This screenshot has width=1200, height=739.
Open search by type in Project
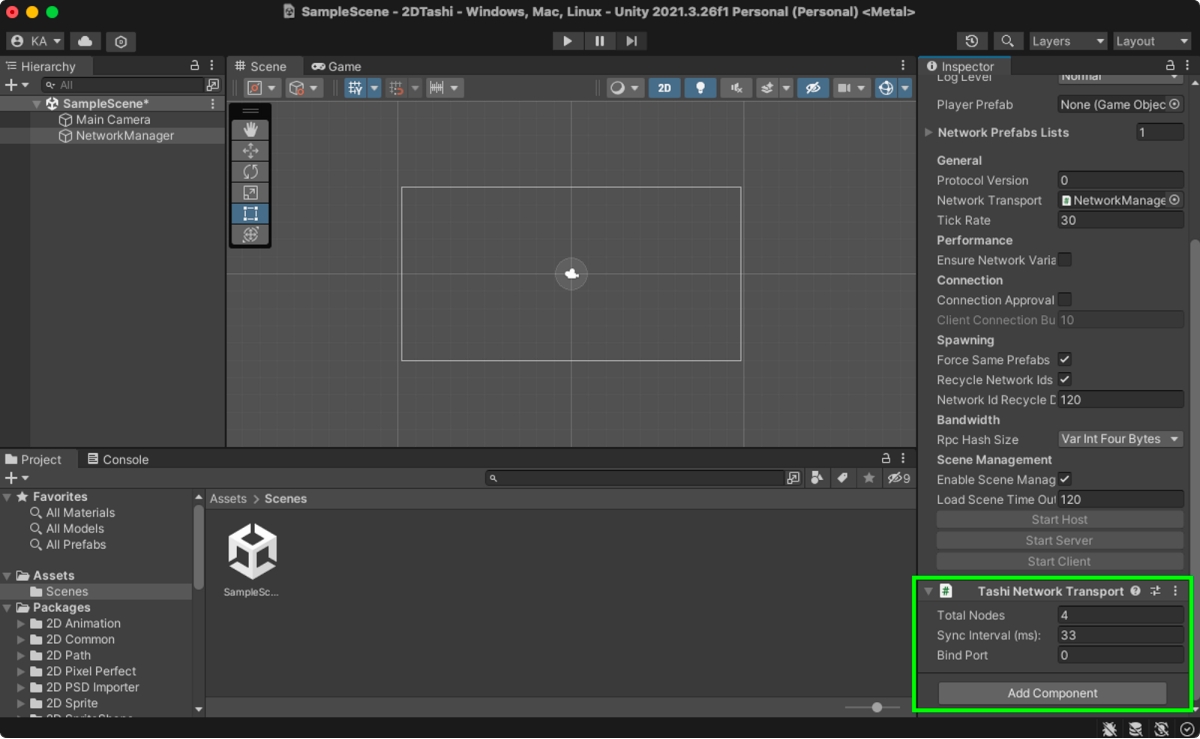817,478
